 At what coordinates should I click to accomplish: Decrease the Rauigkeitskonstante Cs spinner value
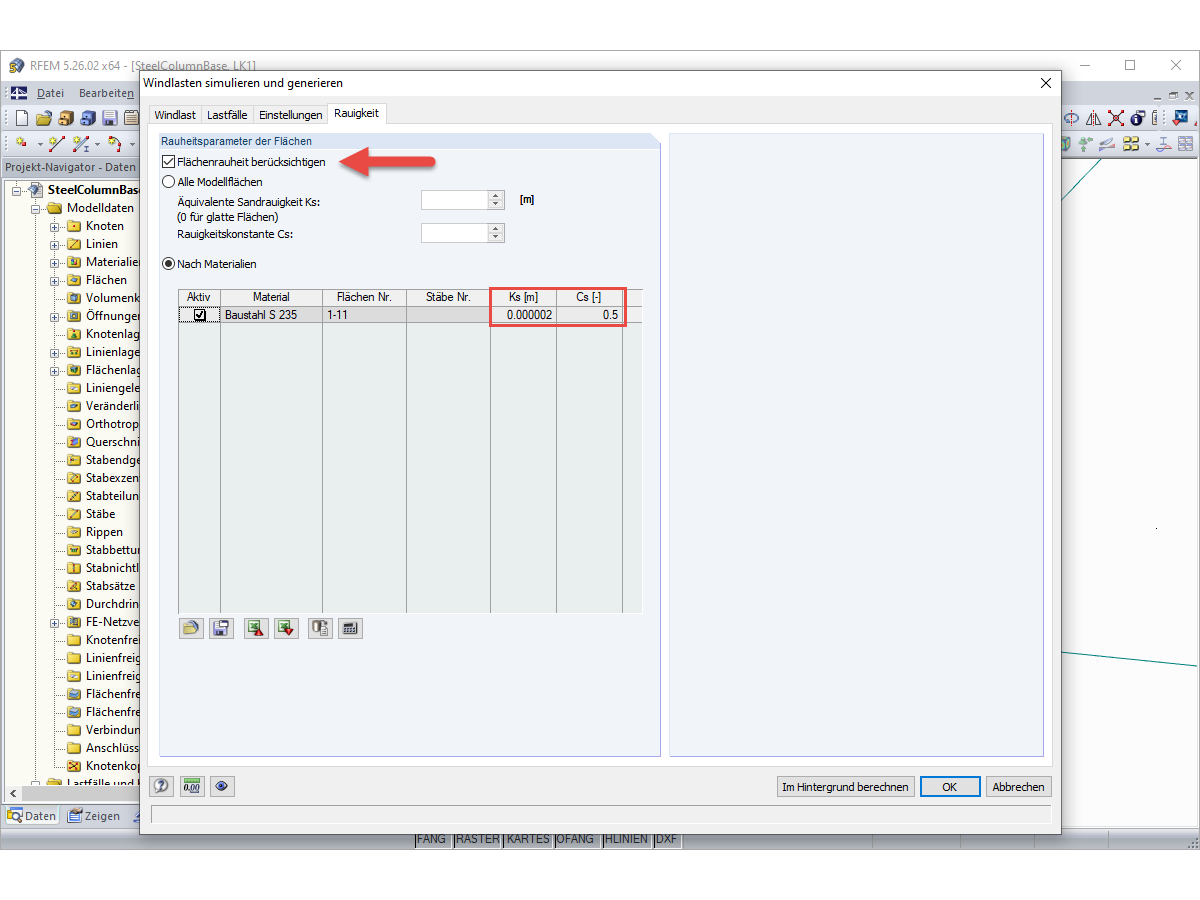click(x=496, y=238)
